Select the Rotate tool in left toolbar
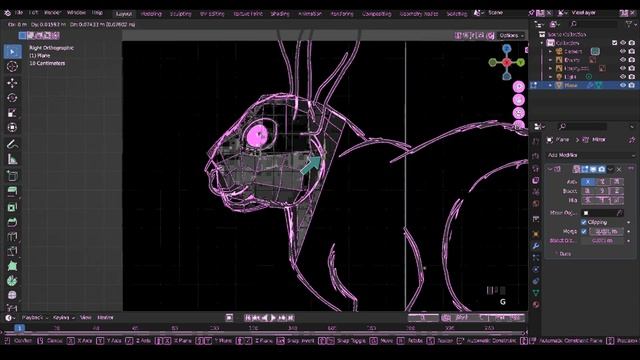The height and width of the screenshot is (360, 640). pos(12,98)
